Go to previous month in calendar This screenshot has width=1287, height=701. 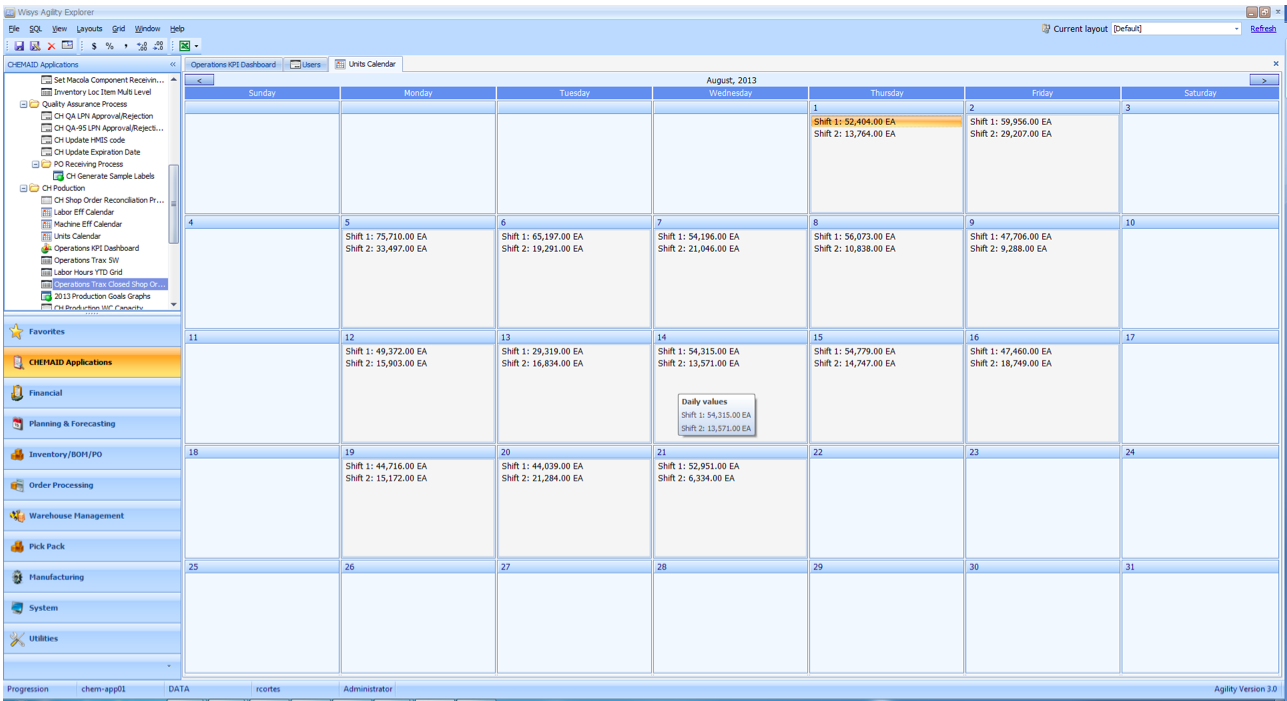[199, 80]
